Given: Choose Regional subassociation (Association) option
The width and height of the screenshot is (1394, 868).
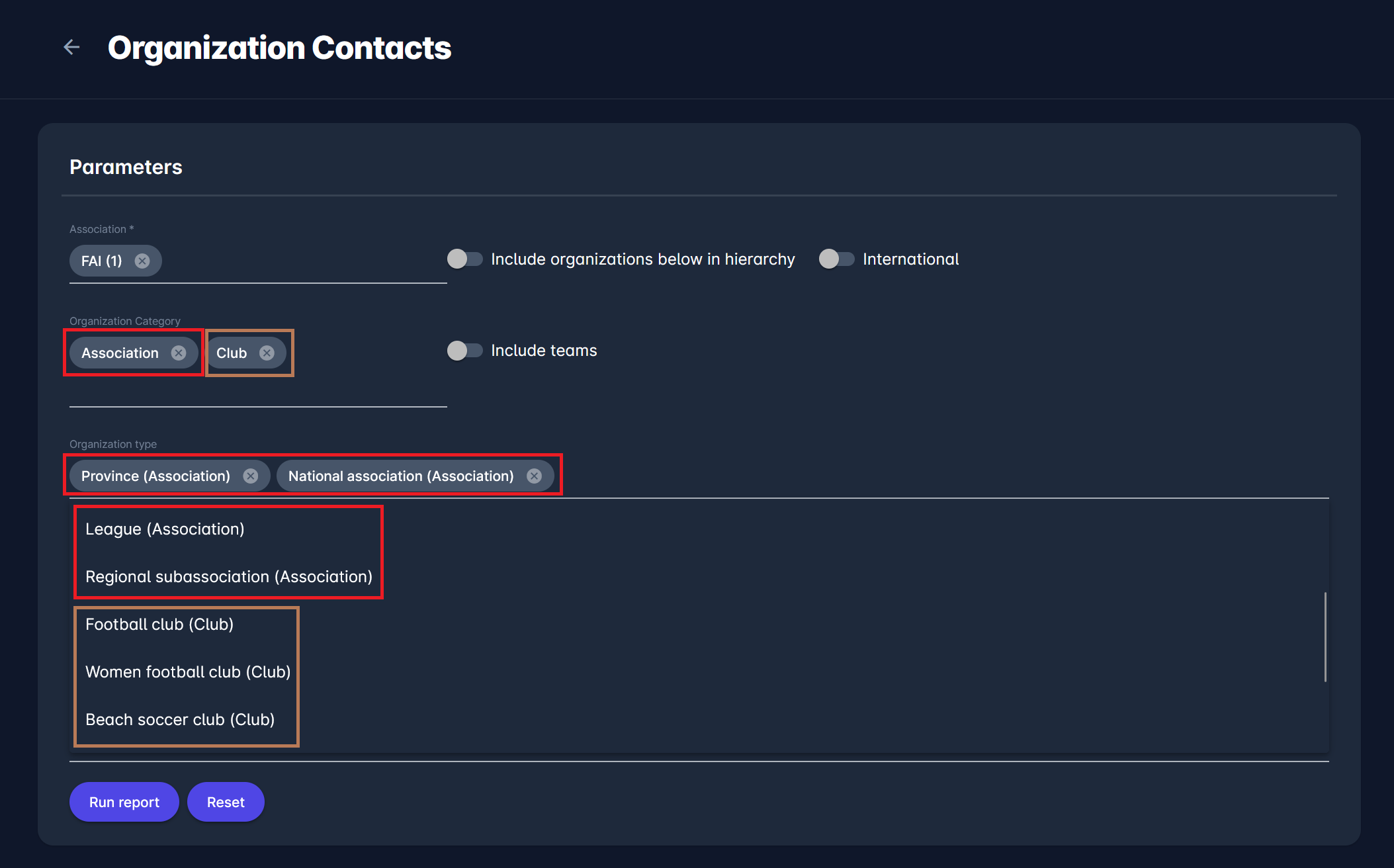Looking at the screenshot, I should point(228,577).
